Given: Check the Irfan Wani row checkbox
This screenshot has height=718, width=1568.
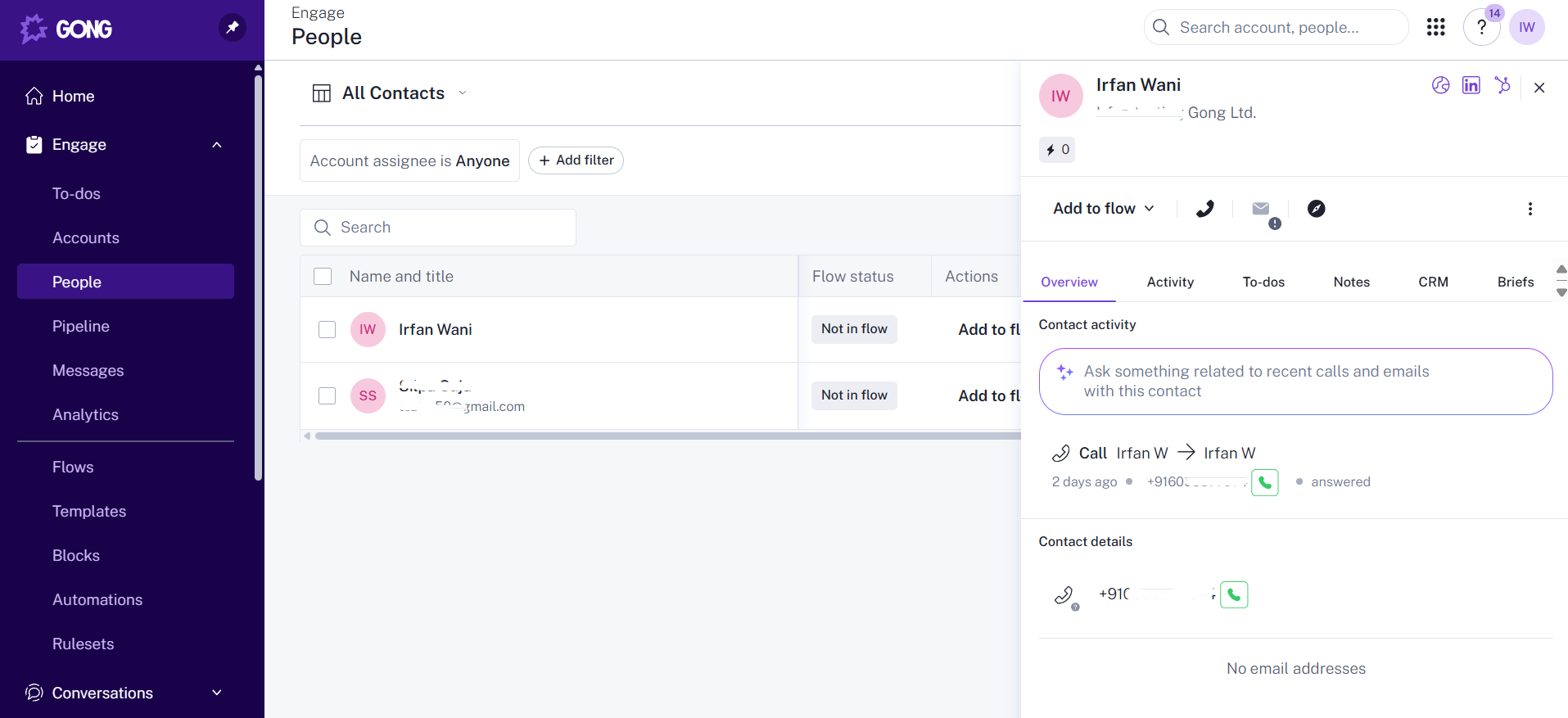Looking at the screenshot, I should pos(327,329).
